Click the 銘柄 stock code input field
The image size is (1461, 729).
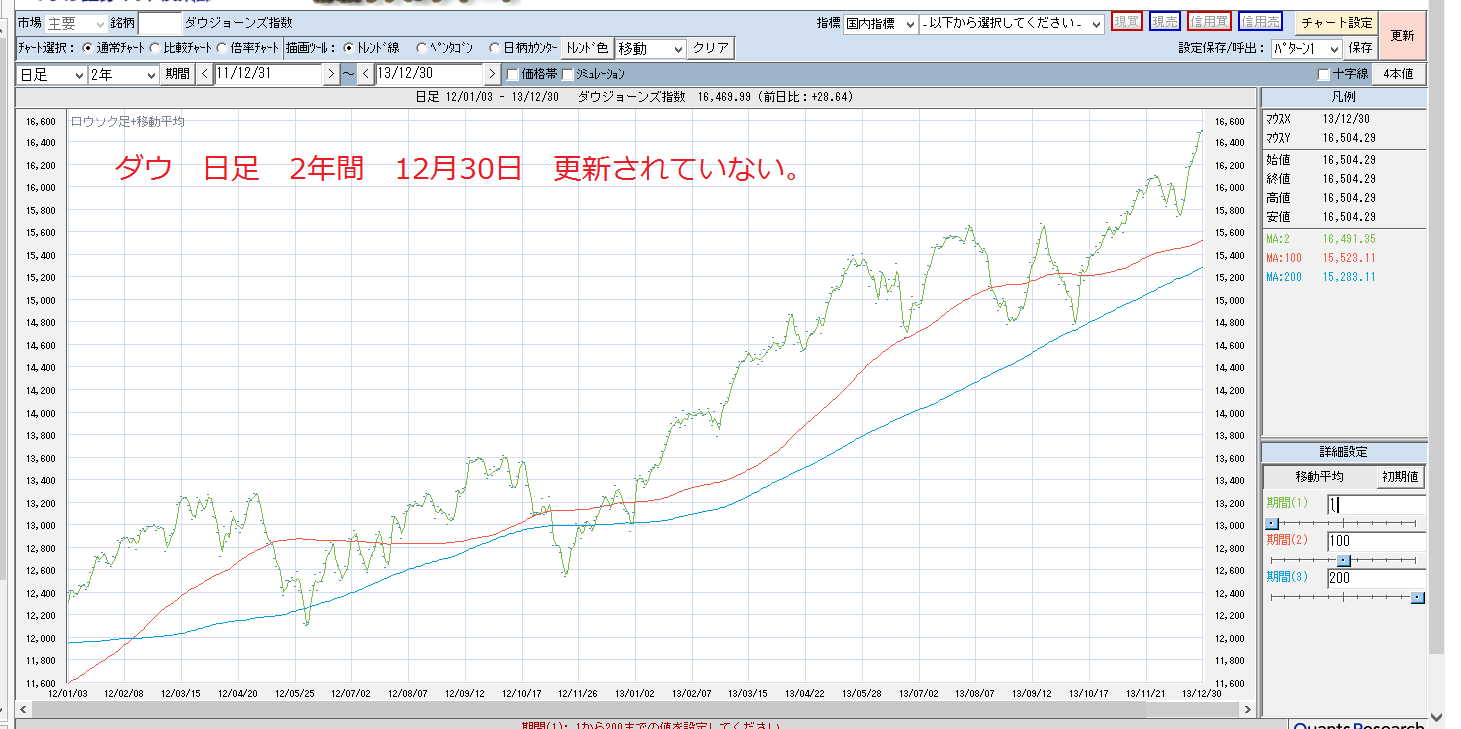tap(160, 23)
